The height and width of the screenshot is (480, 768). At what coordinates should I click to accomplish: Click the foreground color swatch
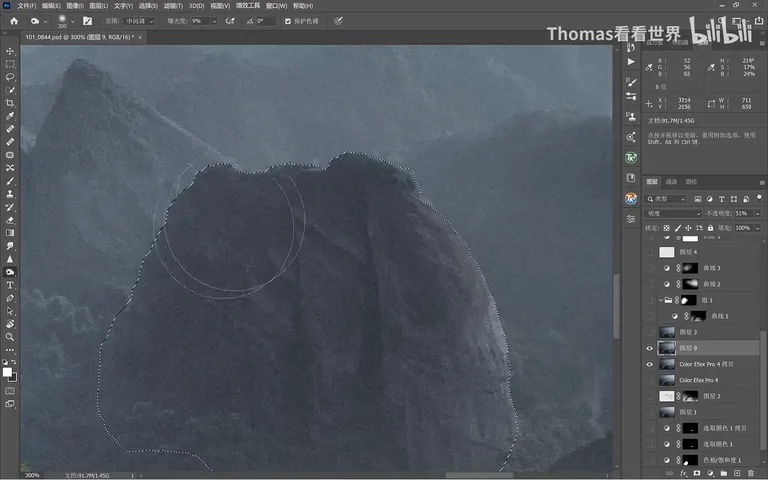click(x=7, y=372)
